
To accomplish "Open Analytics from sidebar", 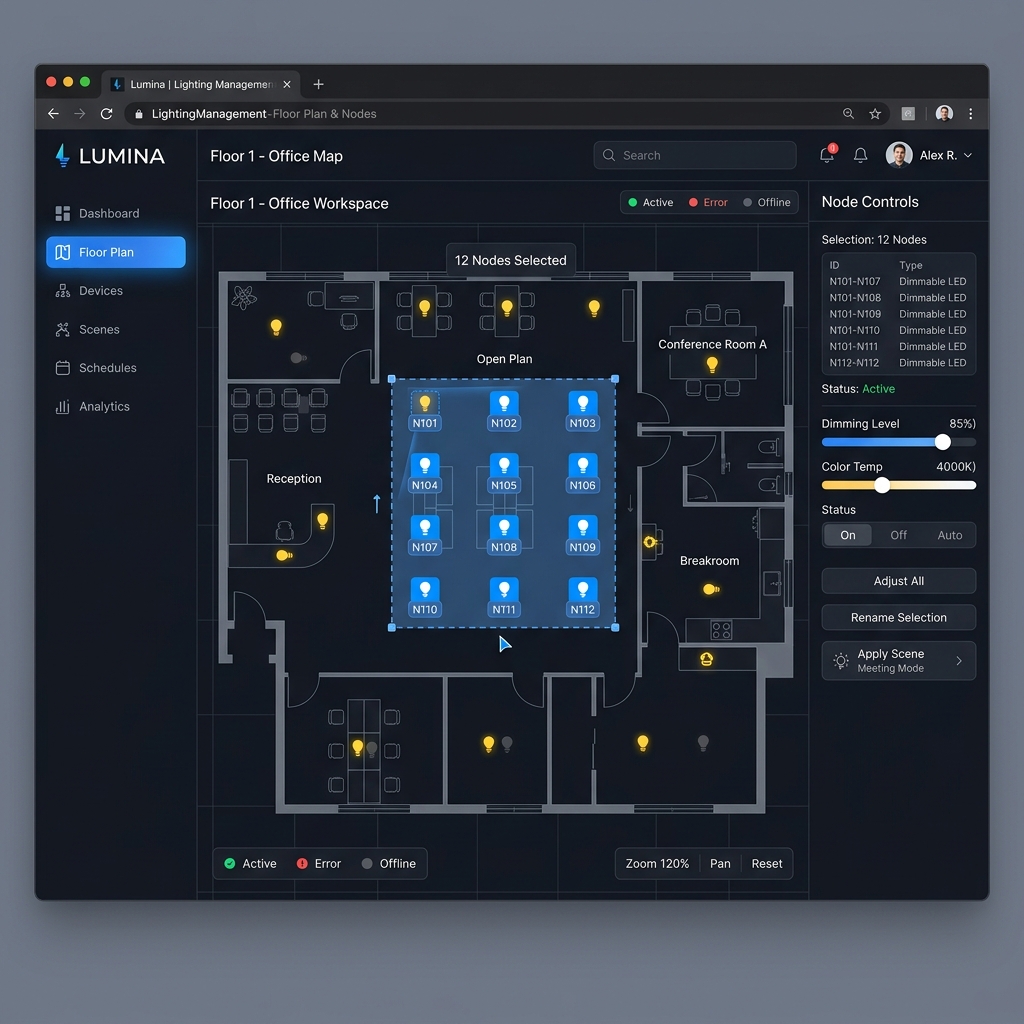I will pos(116,406).
